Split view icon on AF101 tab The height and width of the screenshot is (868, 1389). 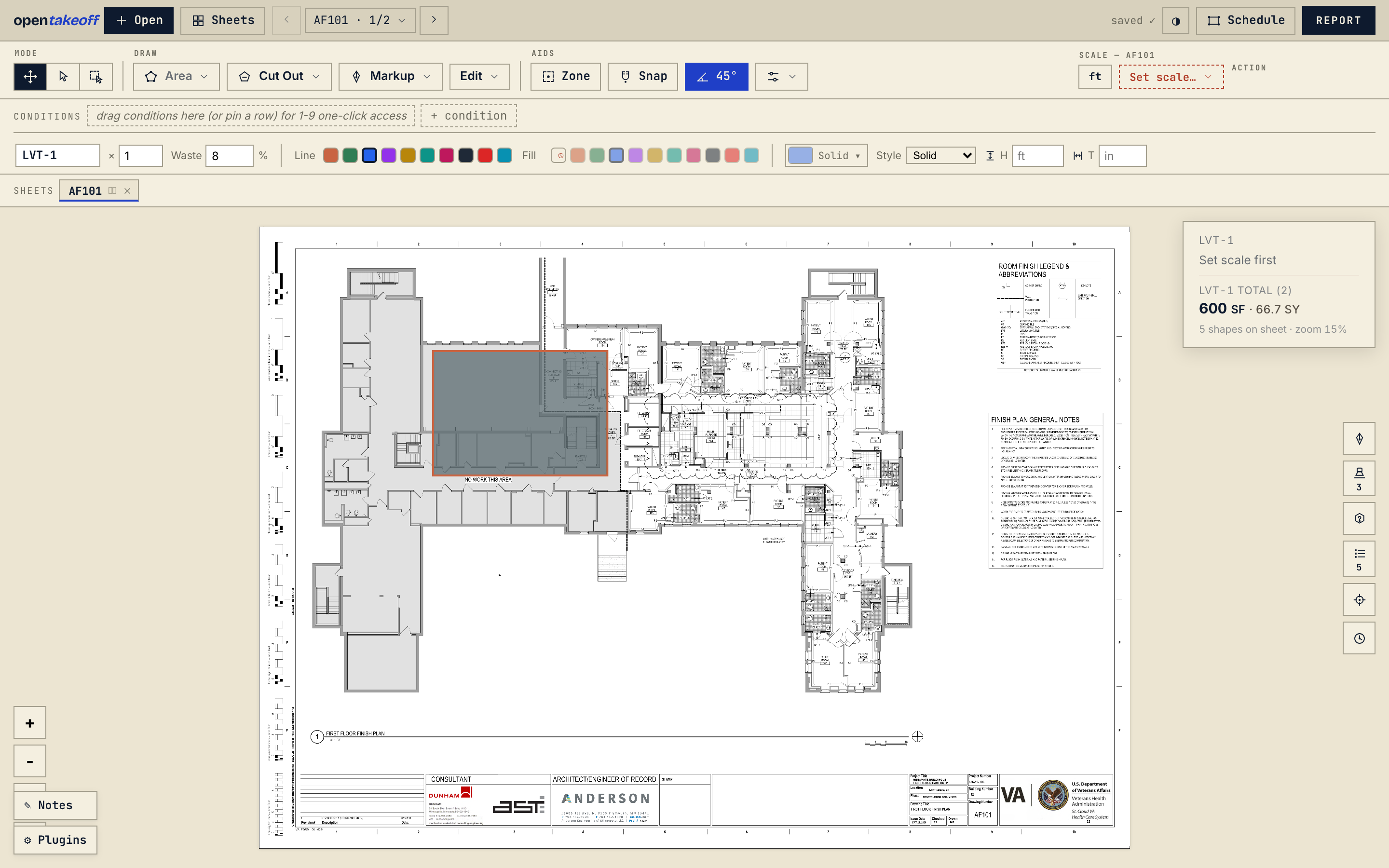[112, 190]
